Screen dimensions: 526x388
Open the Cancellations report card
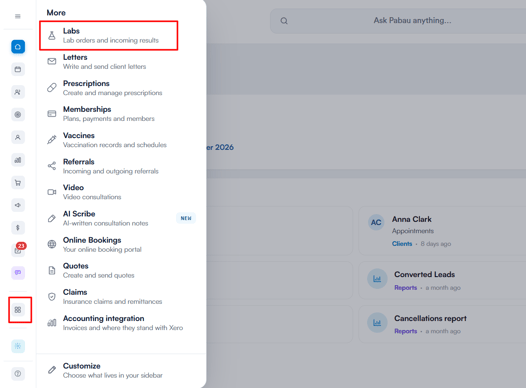click(442, 324)
